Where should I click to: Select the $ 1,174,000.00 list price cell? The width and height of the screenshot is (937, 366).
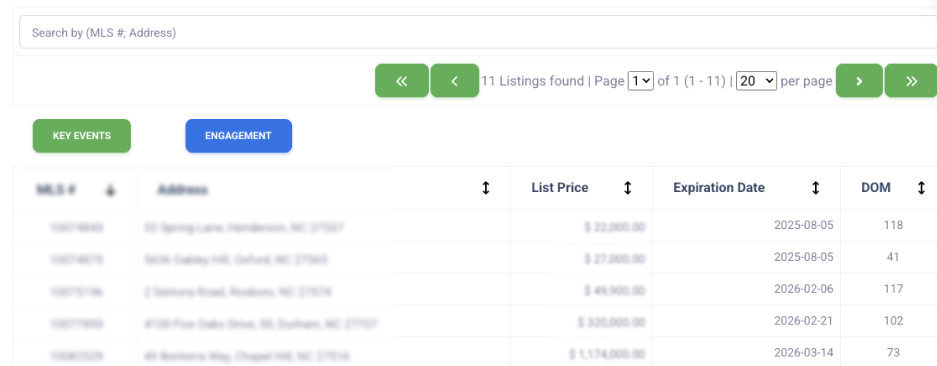point(581,352)
